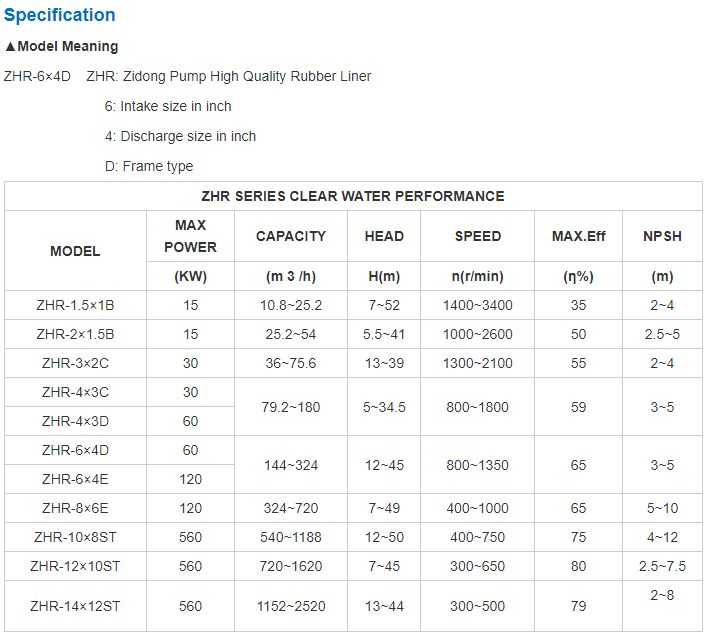Click speed value 1000~2600
The height and width of the screenshot is (637, 707).
tap(478, 334)
